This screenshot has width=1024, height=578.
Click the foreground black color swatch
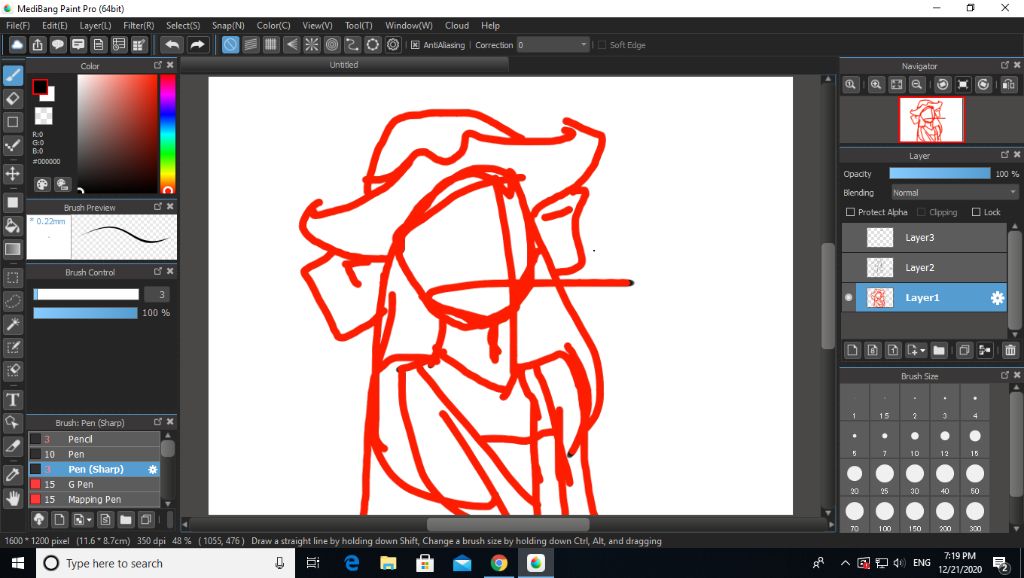pos(40,86)
